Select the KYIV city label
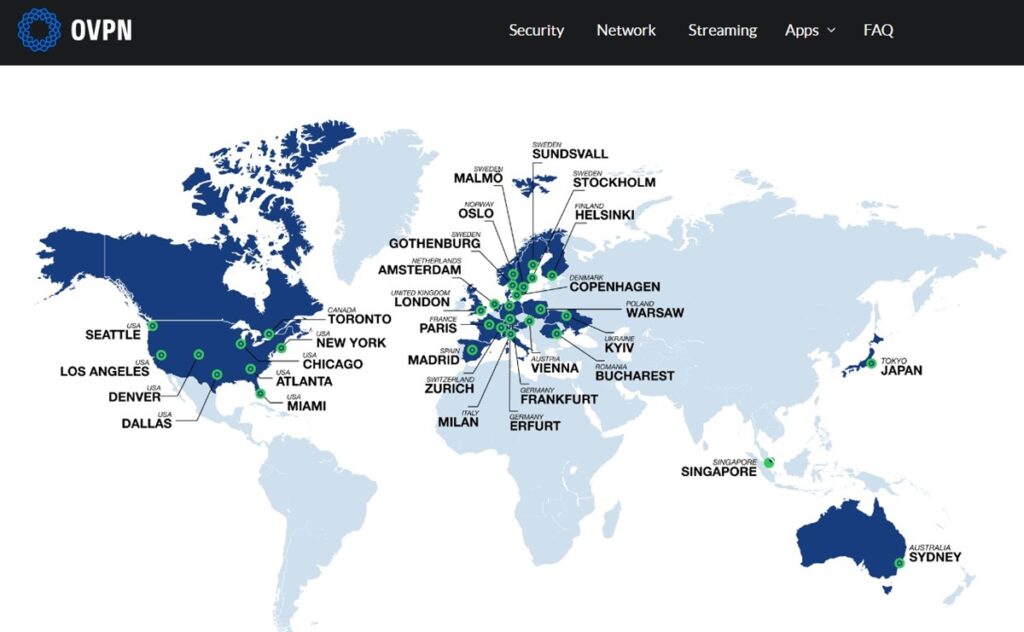1024x632 pixels. coord(619,348)
